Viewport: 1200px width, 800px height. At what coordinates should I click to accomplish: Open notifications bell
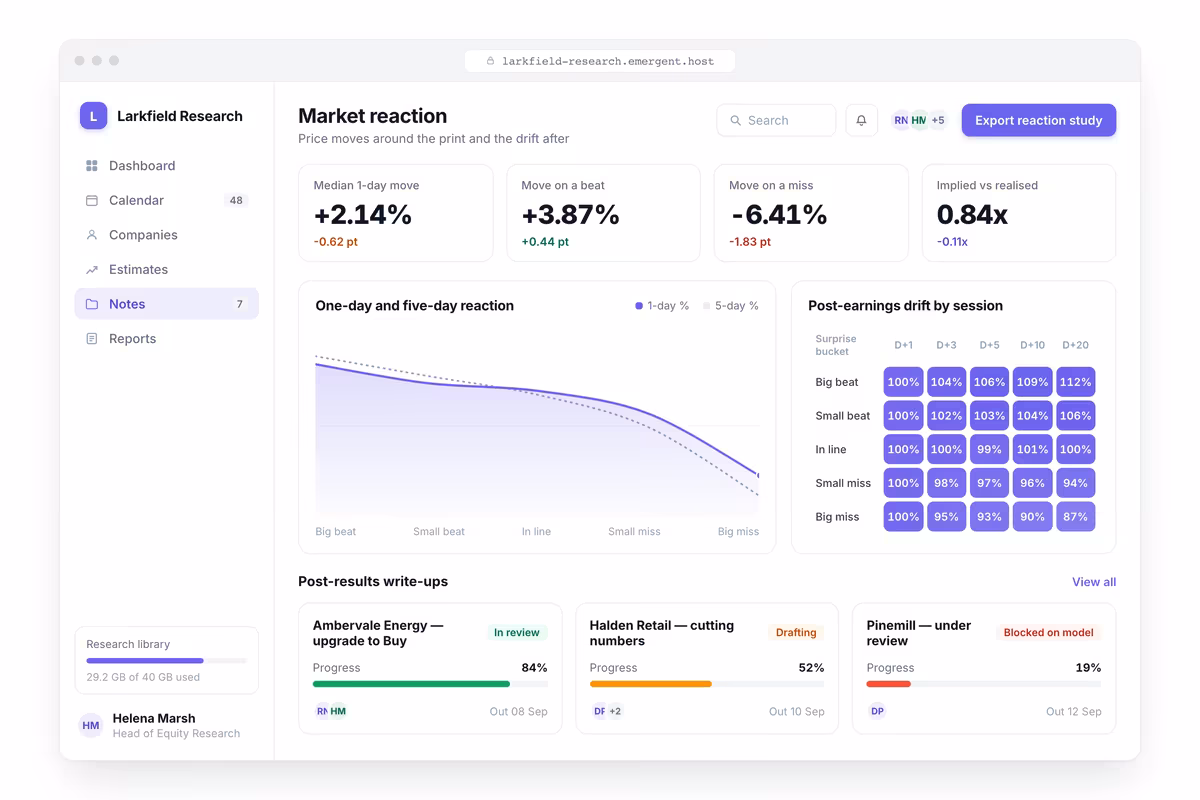(861, 120)
